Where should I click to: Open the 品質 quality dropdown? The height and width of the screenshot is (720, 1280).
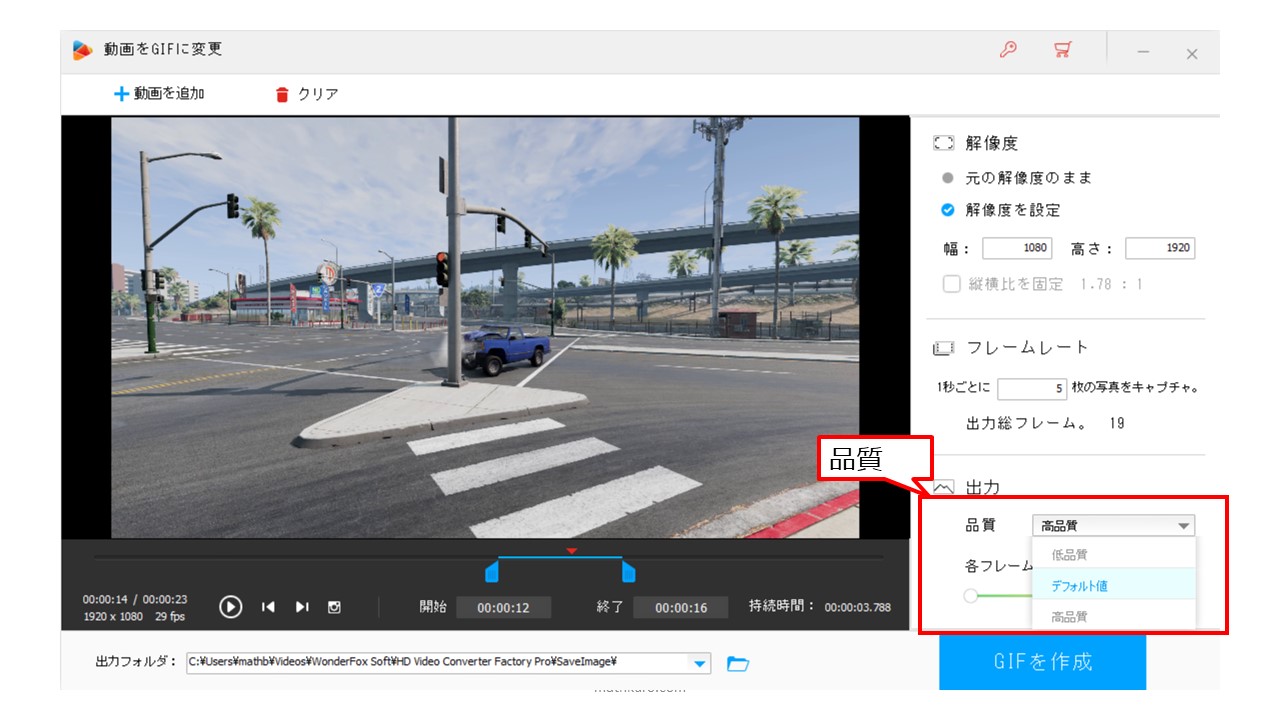pos(1113,526)
